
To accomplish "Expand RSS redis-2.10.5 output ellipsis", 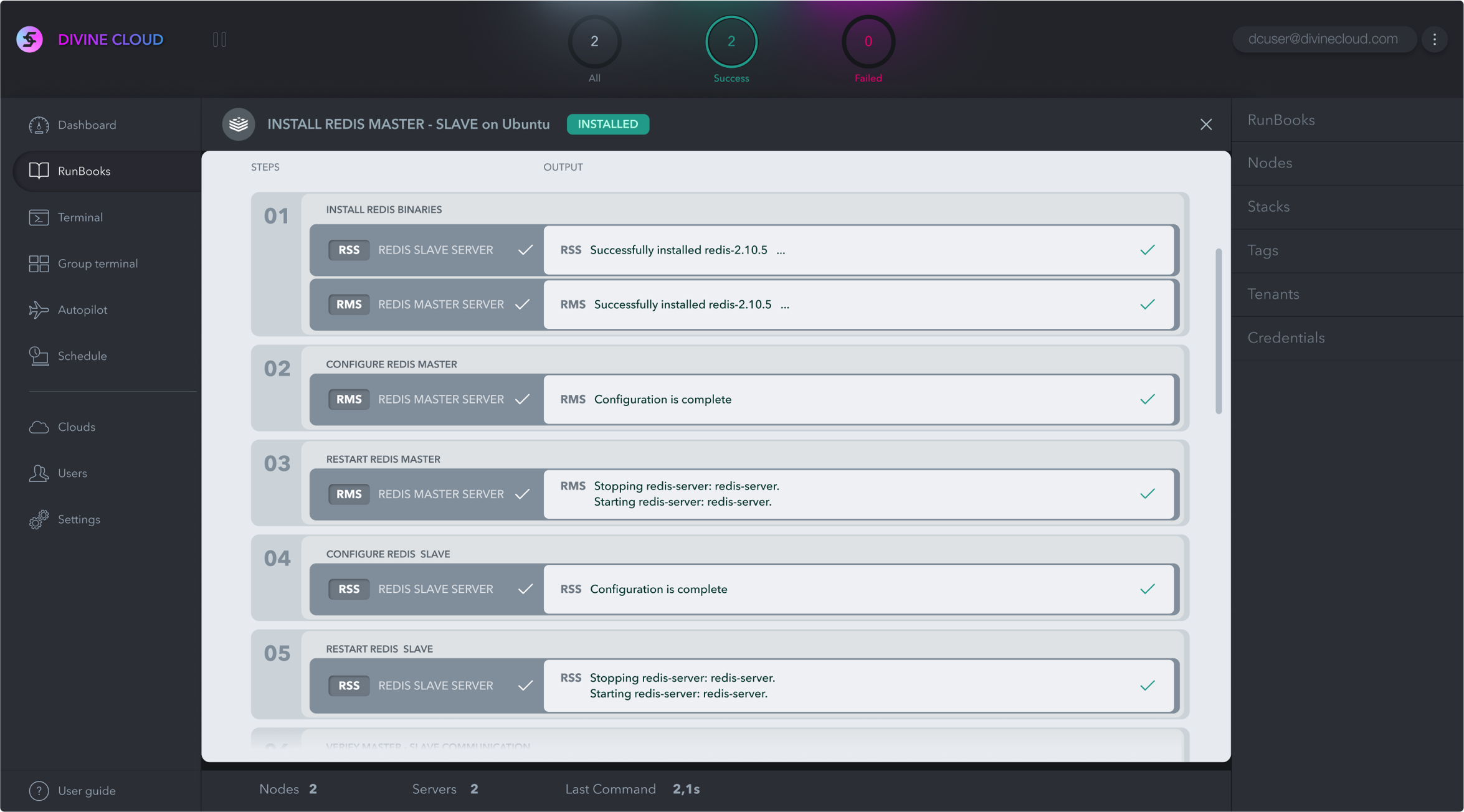I will (x=781, y=250).
